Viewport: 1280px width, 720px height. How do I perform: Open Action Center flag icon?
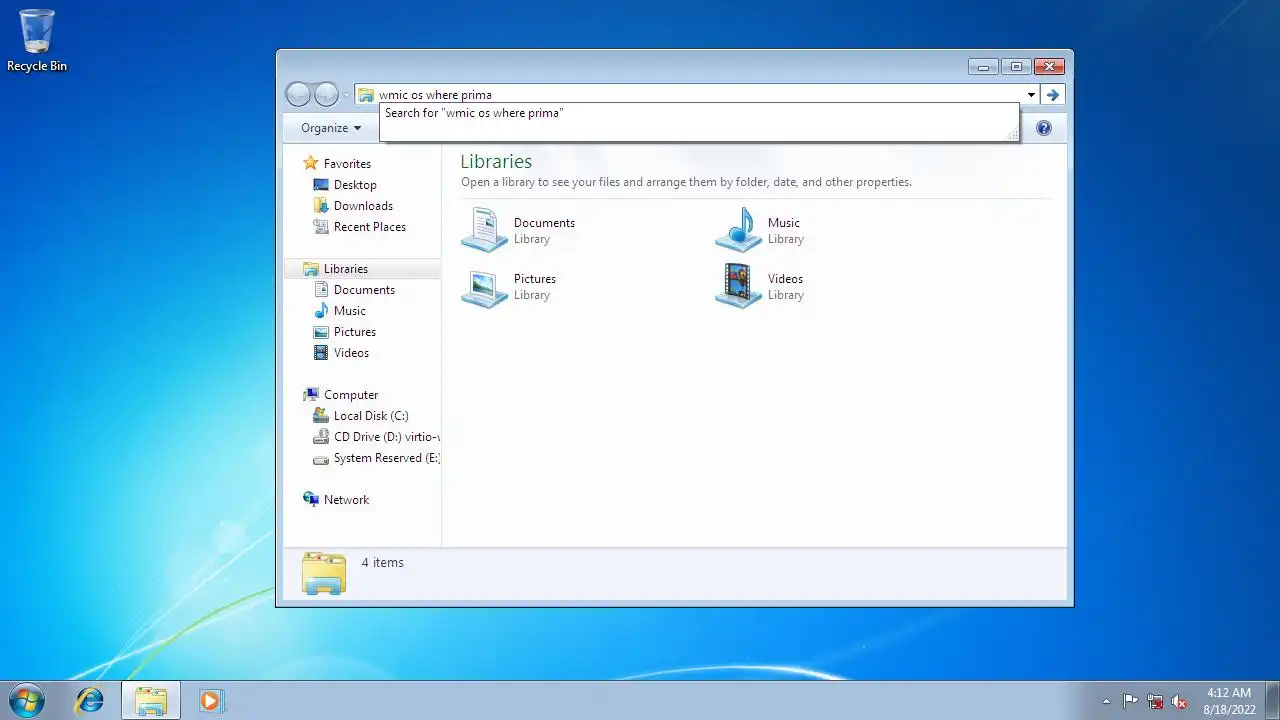coord(1130,701)
